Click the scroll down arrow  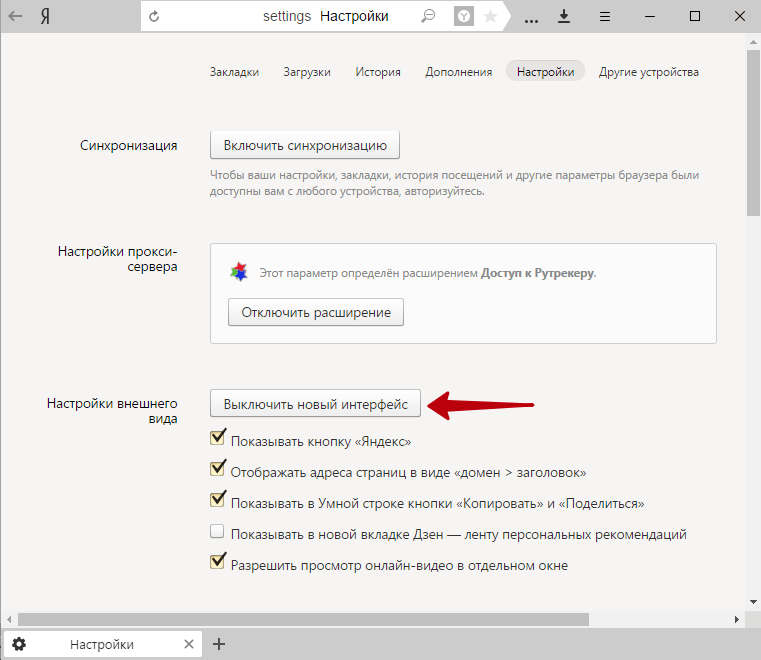coord(753,602)
